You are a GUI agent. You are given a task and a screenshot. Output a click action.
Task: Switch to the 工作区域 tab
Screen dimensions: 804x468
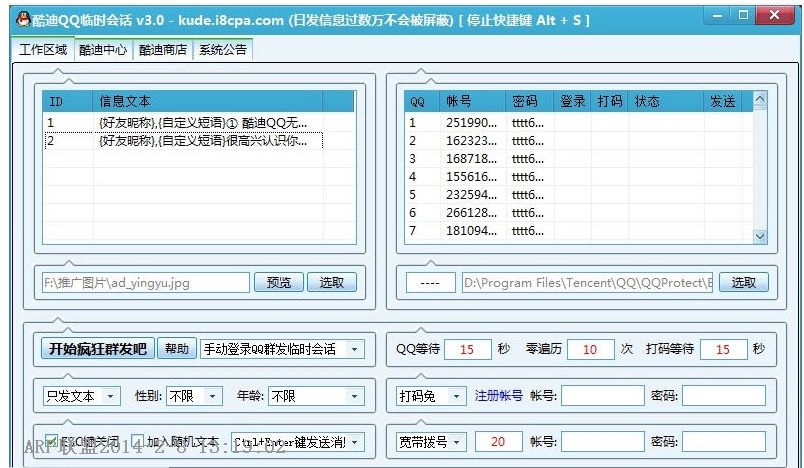pos(43,50)
